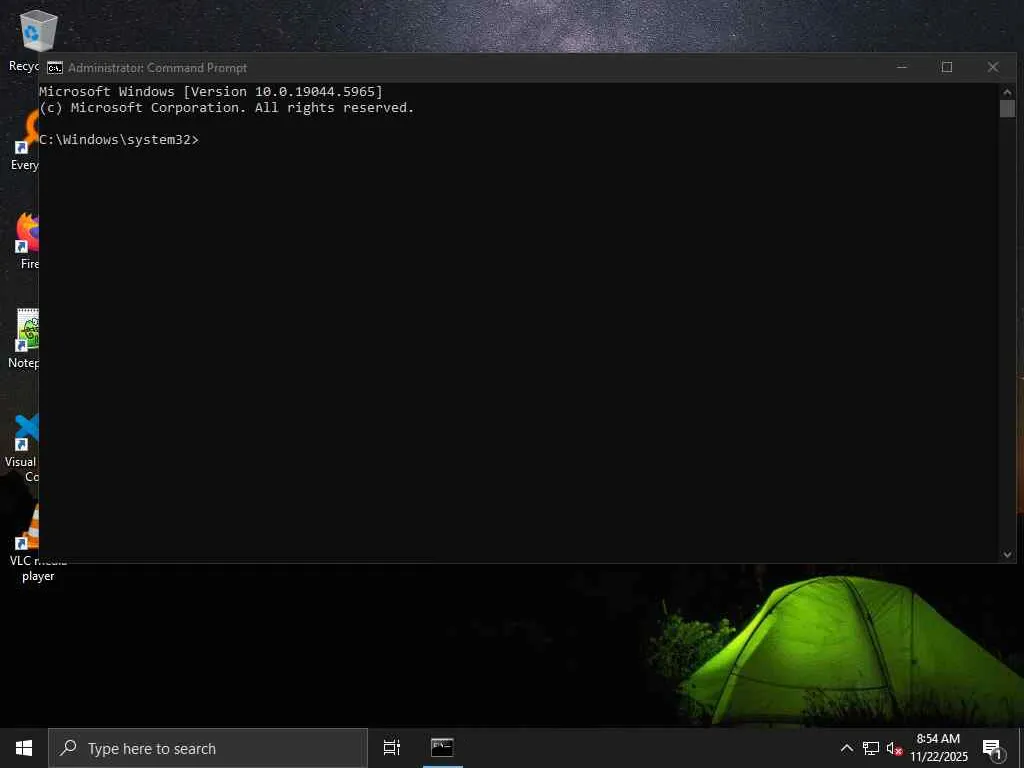Open the network status tray icon
The image size is (1024, 768).
pos(871,748)
